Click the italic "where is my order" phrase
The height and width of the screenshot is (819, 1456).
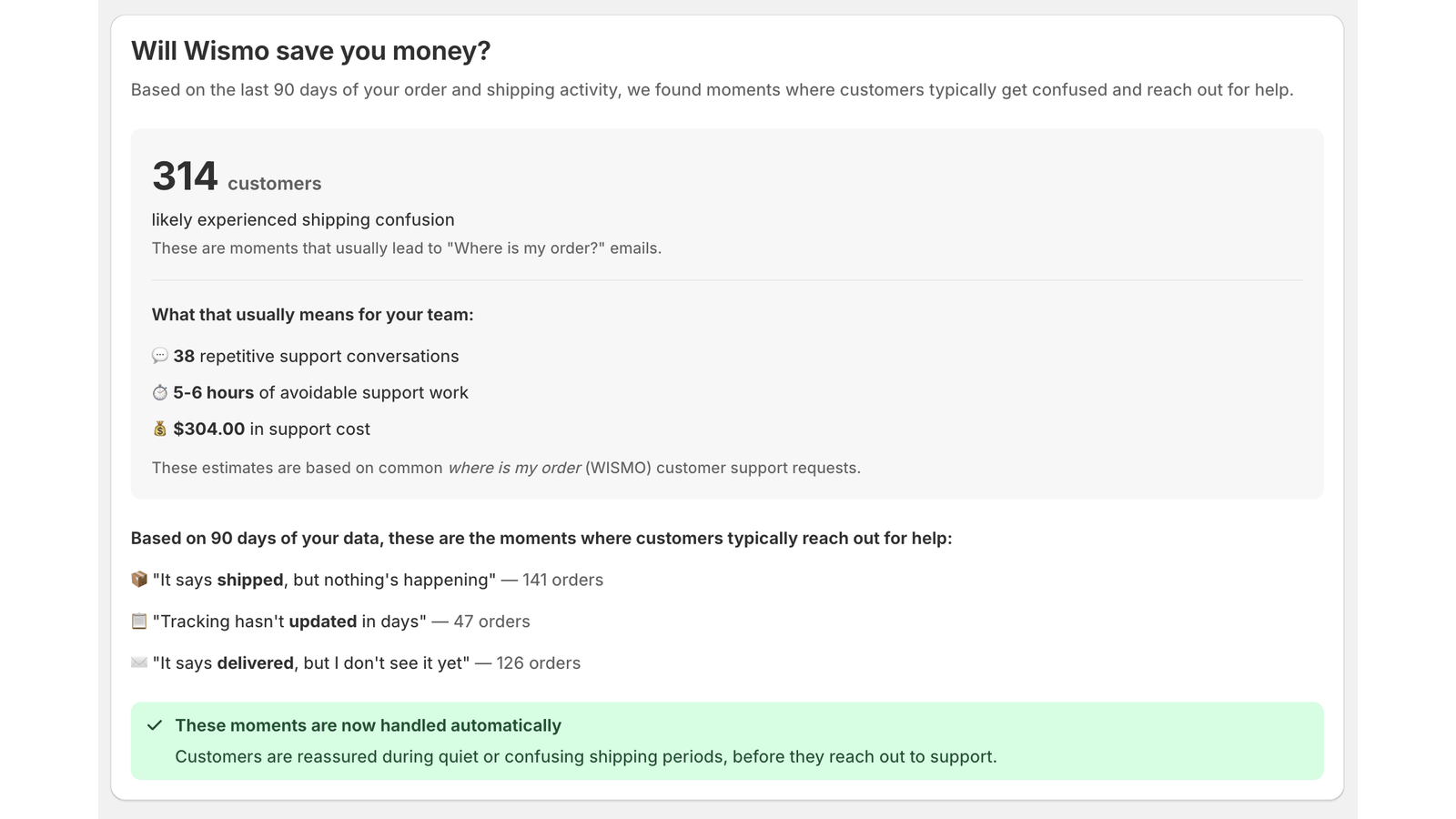tap(514, 468)
